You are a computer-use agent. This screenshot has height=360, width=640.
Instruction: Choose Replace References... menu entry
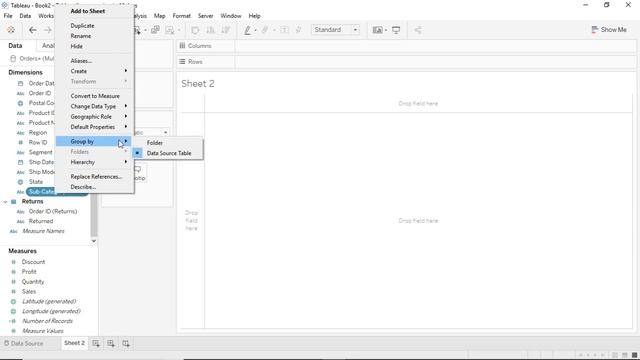tap(96, 177)
